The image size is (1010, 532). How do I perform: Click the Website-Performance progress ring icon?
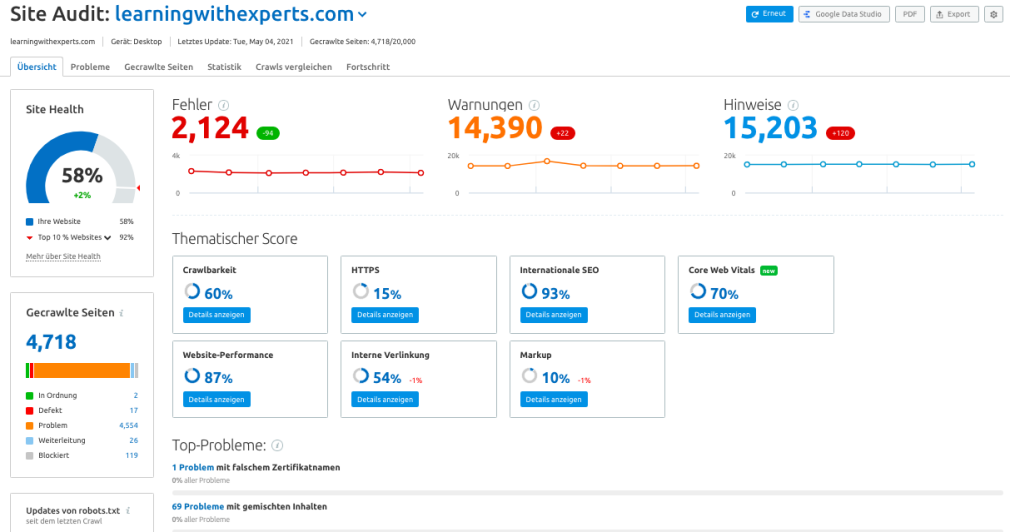tap(192, 375)
